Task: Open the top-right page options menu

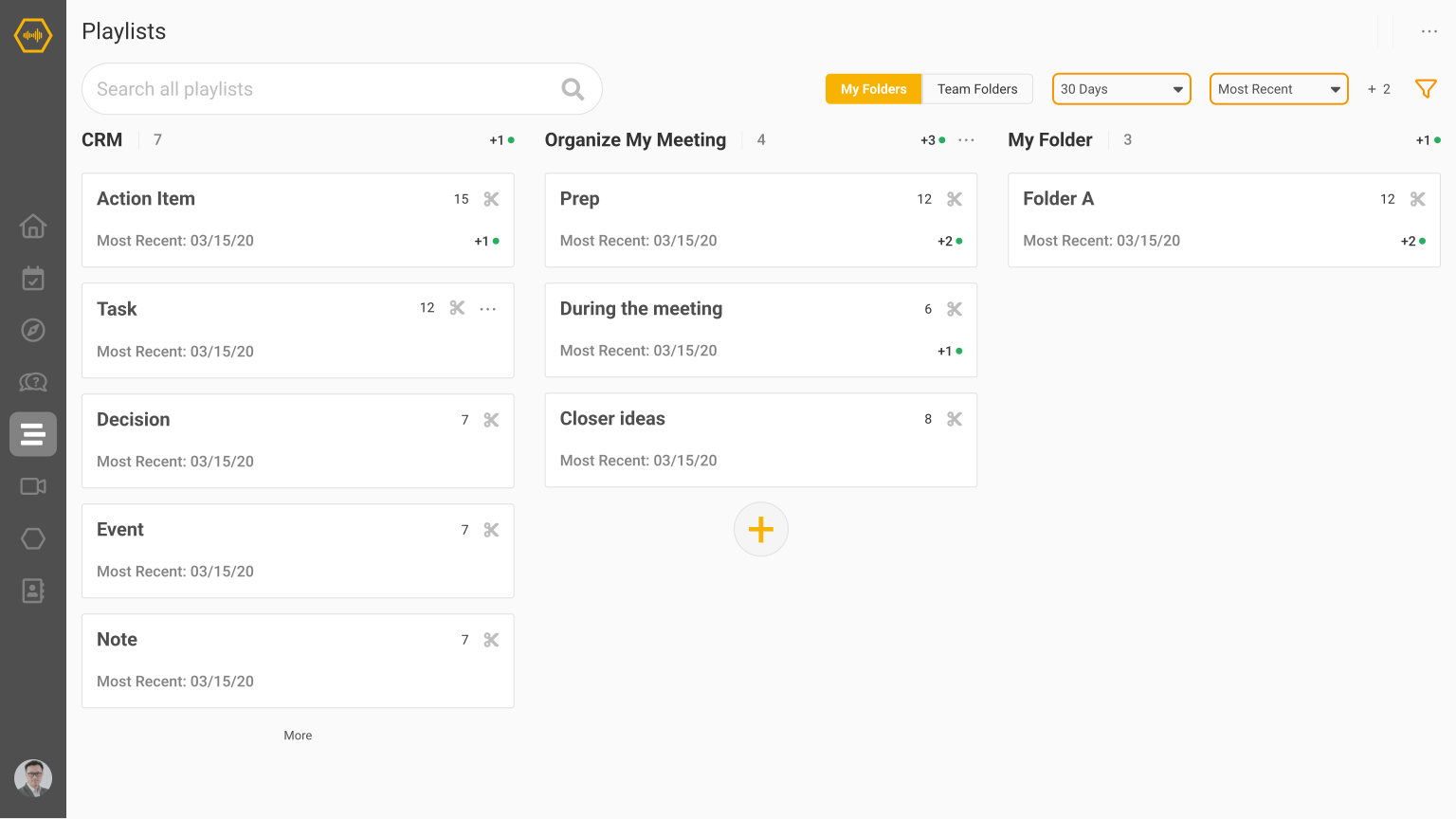Action: (x=1429, y=31)
